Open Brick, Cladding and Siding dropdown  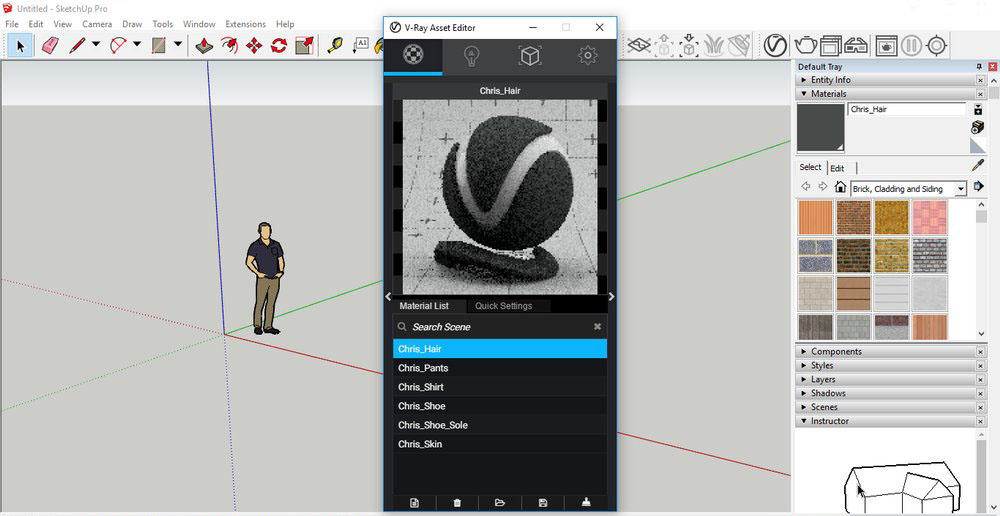pyautogui.click(x=960, y=189)
